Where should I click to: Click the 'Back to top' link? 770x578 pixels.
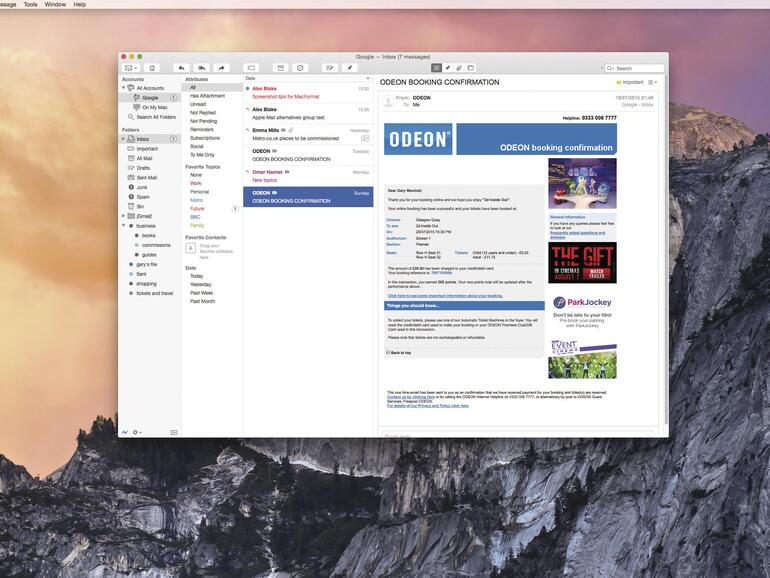pyautogui.click(x=400, y=353)
